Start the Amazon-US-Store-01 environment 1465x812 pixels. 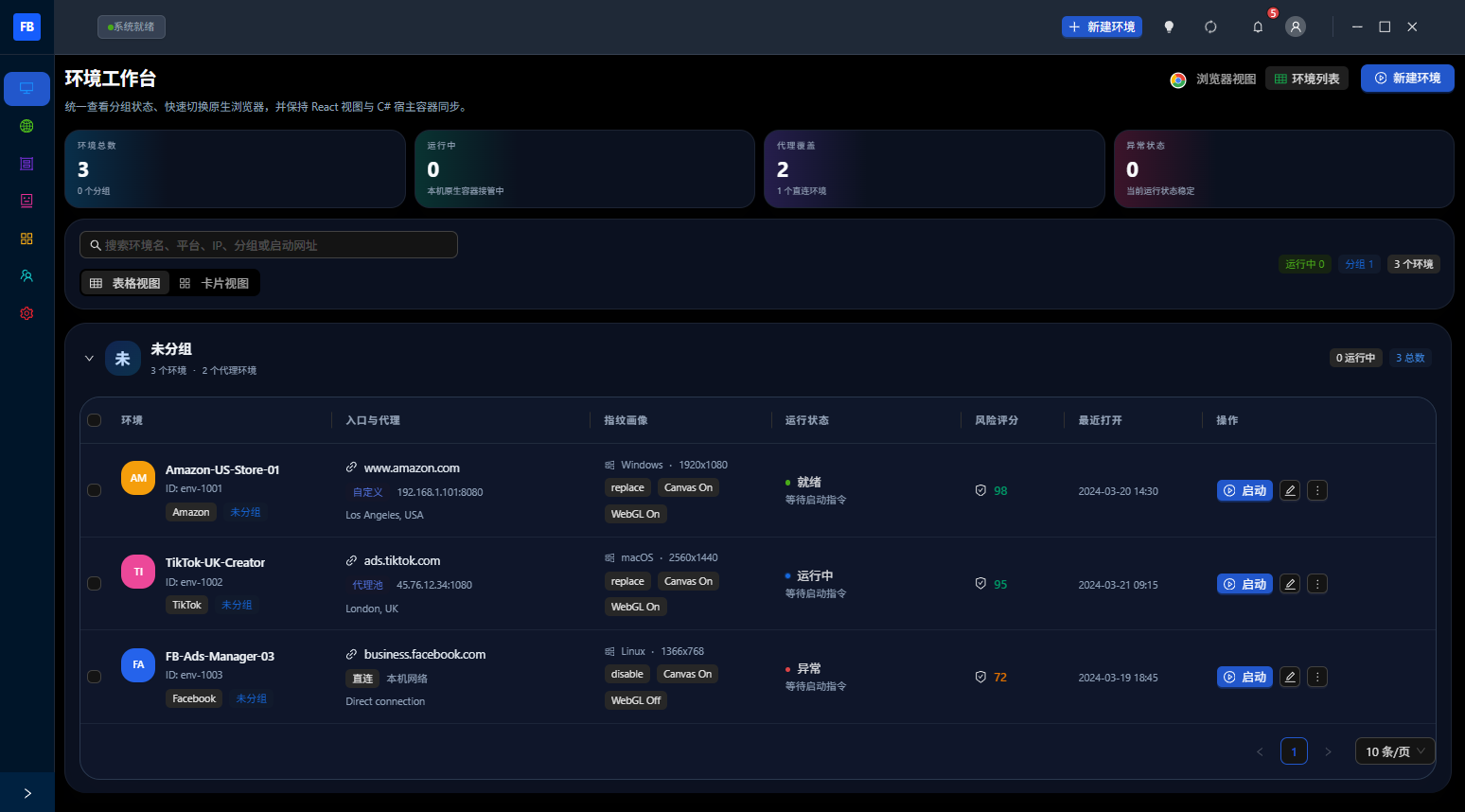click(x=1244, y=490)
